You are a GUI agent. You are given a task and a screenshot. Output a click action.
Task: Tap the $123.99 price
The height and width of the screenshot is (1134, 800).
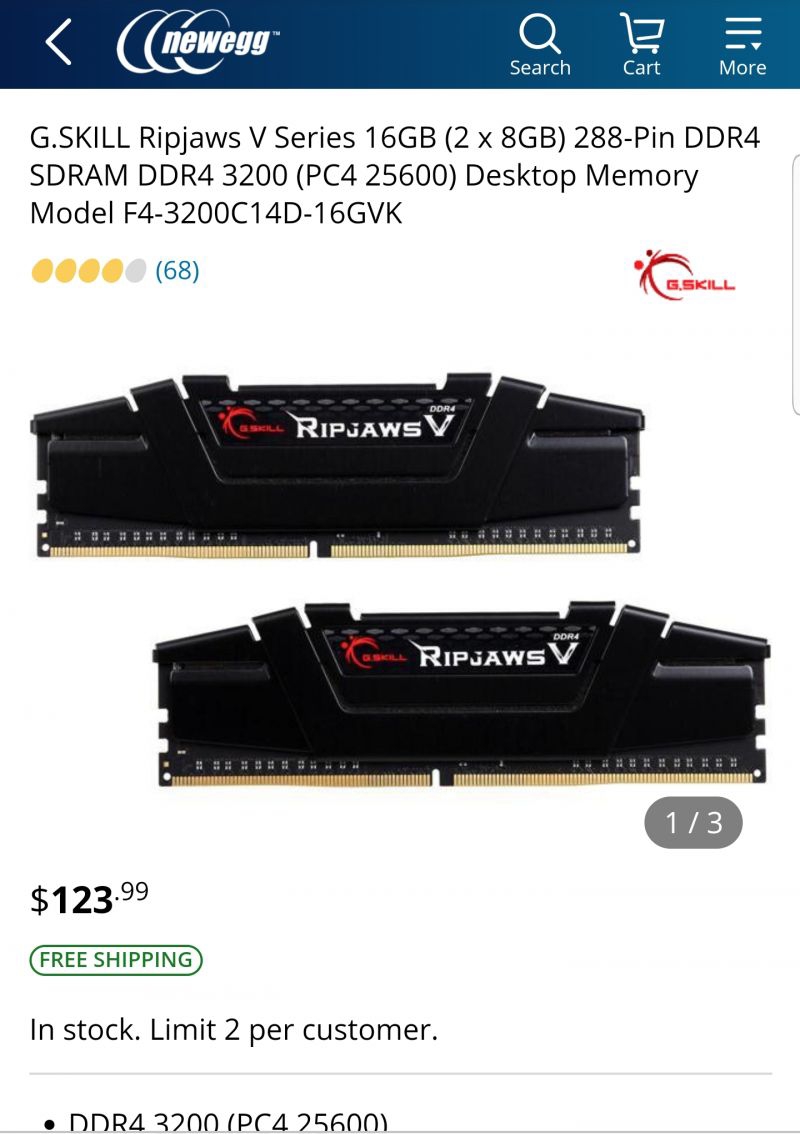pyautogui.click(x=89, y=899)
